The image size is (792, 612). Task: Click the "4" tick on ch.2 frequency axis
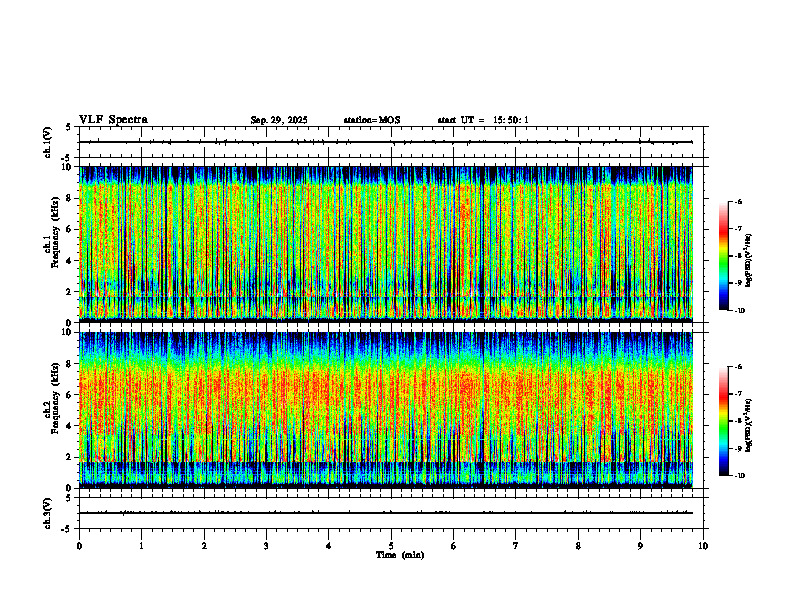[70, 426]
